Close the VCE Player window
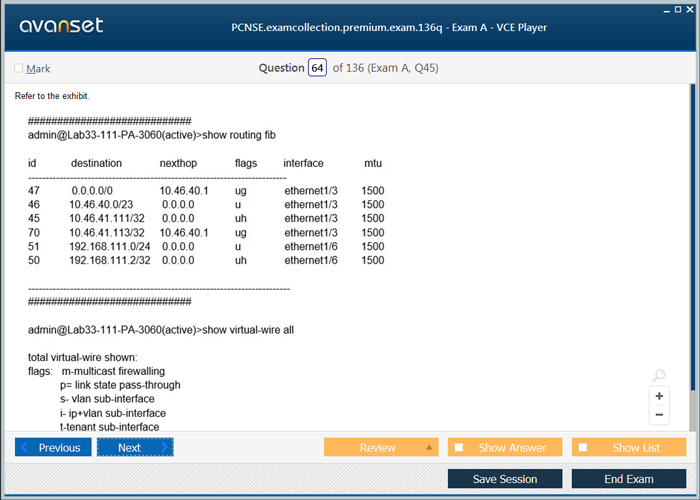 690,8
